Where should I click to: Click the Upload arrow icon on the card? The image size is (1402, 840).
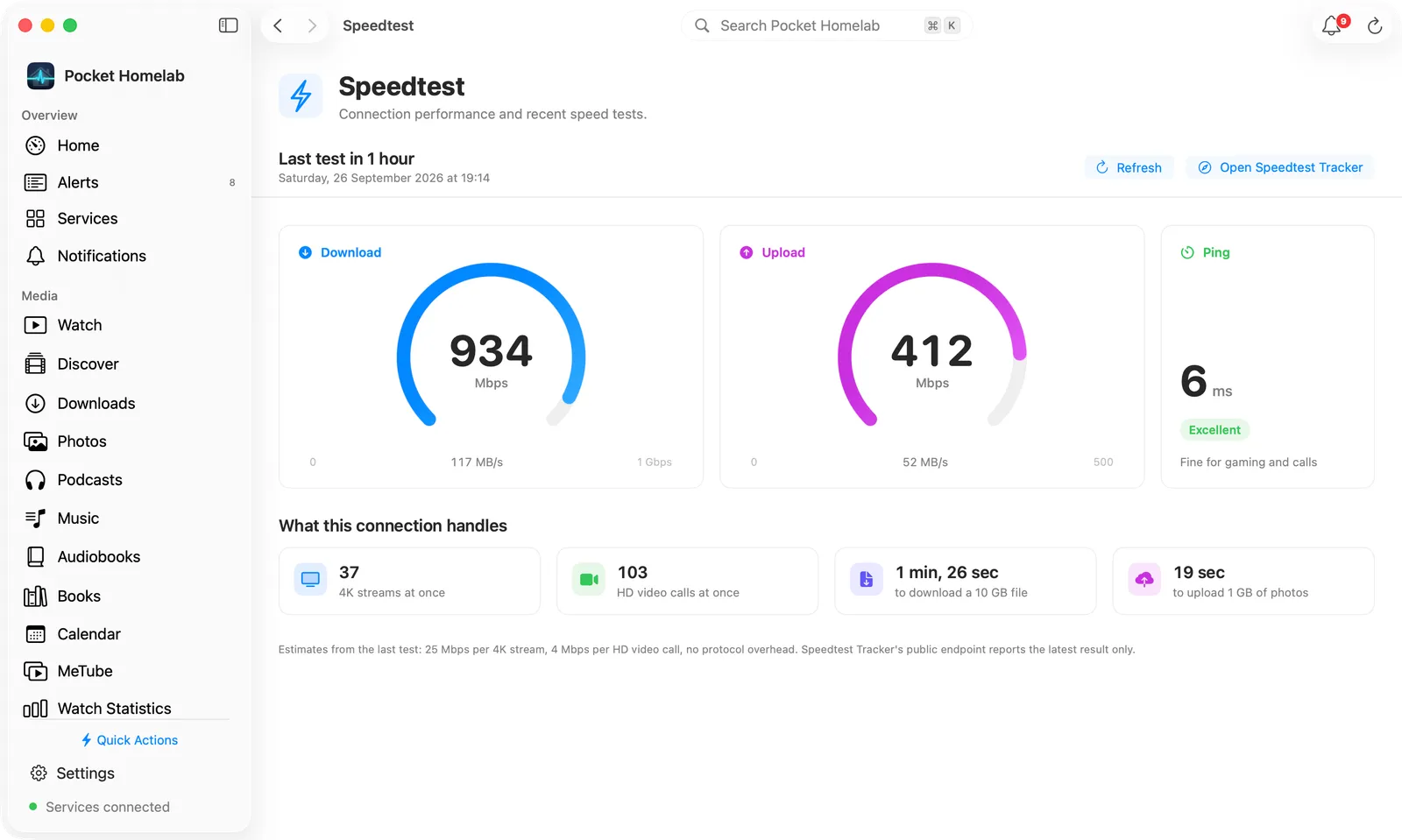point(746,252)
